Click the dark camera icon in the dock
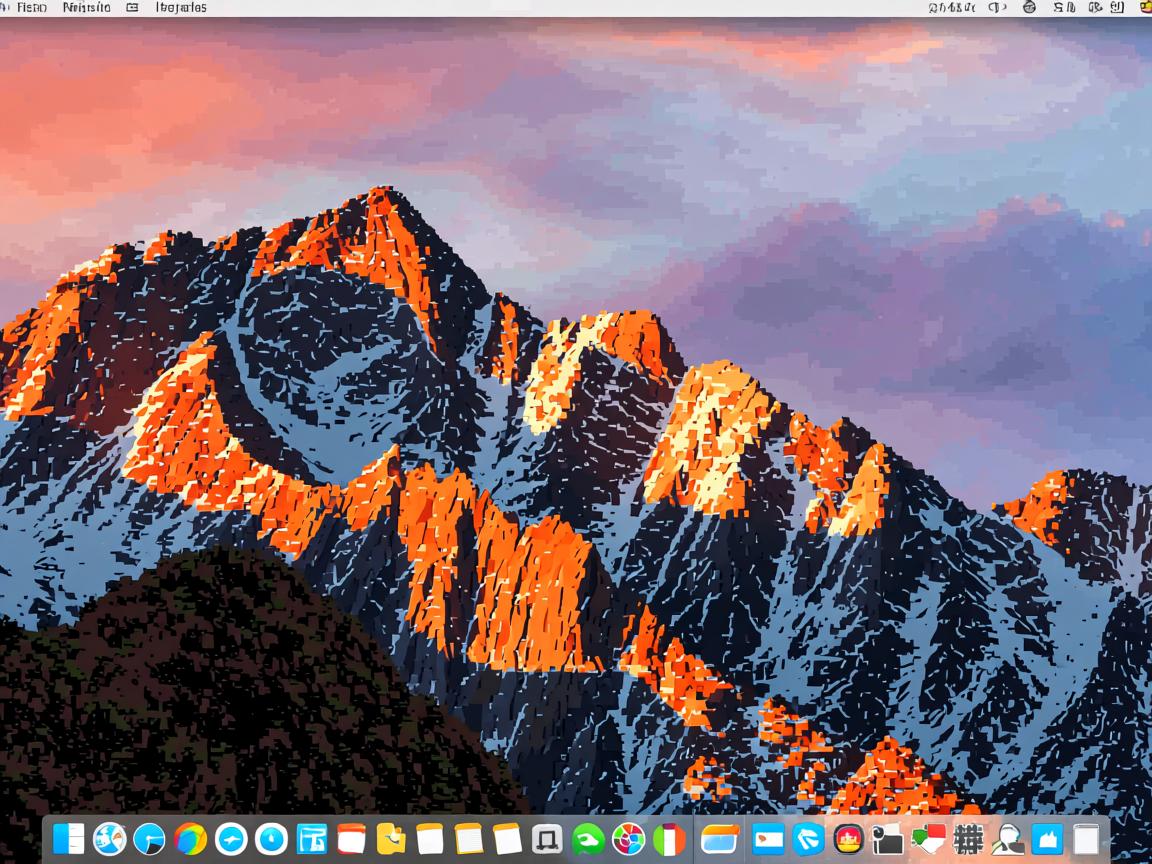This screenshot has height=864, width=1152. 887,839
